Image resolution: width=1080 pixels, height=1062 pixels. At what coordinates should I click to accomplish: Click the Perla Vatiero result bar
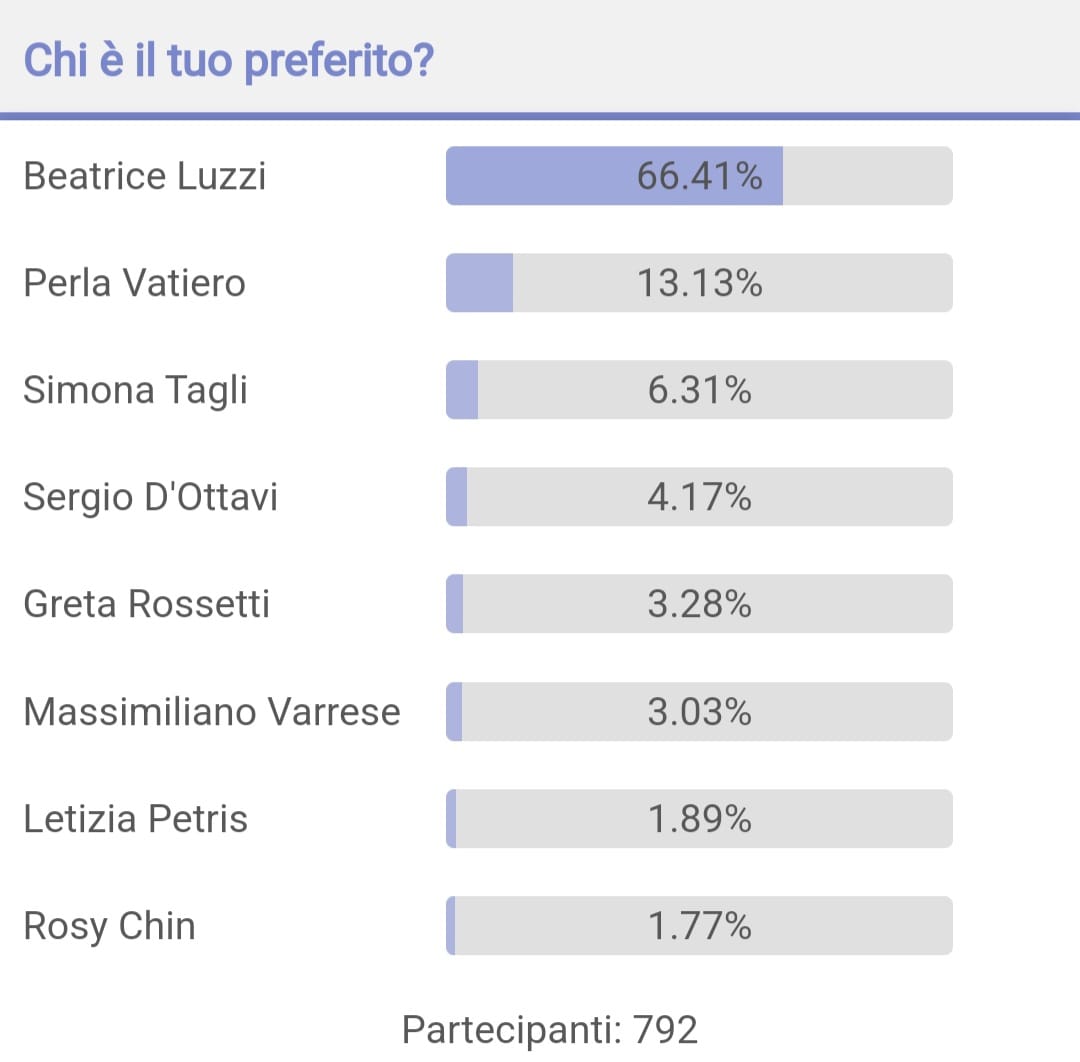pos(699,283)
